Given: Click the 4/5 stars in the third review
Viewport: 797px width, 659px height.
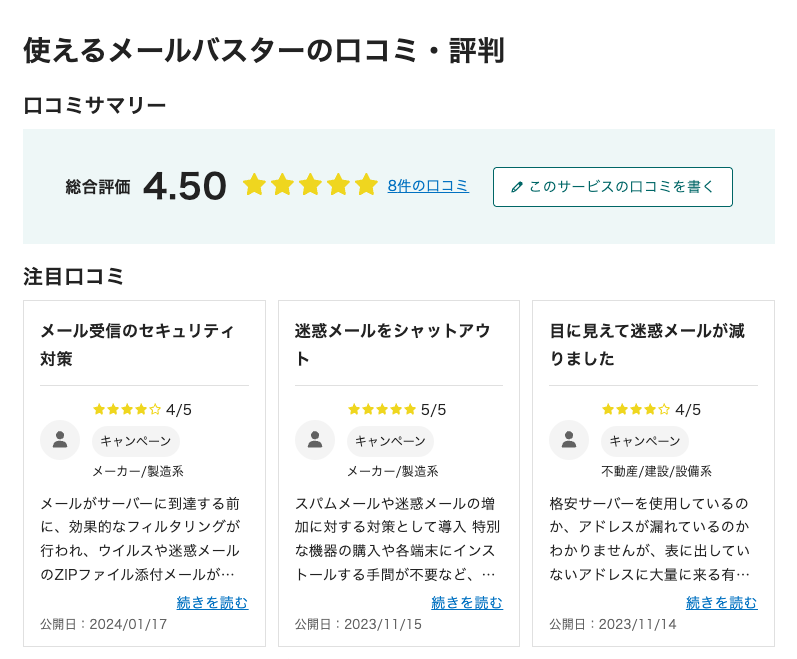Looking at the screenshot, I should (x=635, y=410).
